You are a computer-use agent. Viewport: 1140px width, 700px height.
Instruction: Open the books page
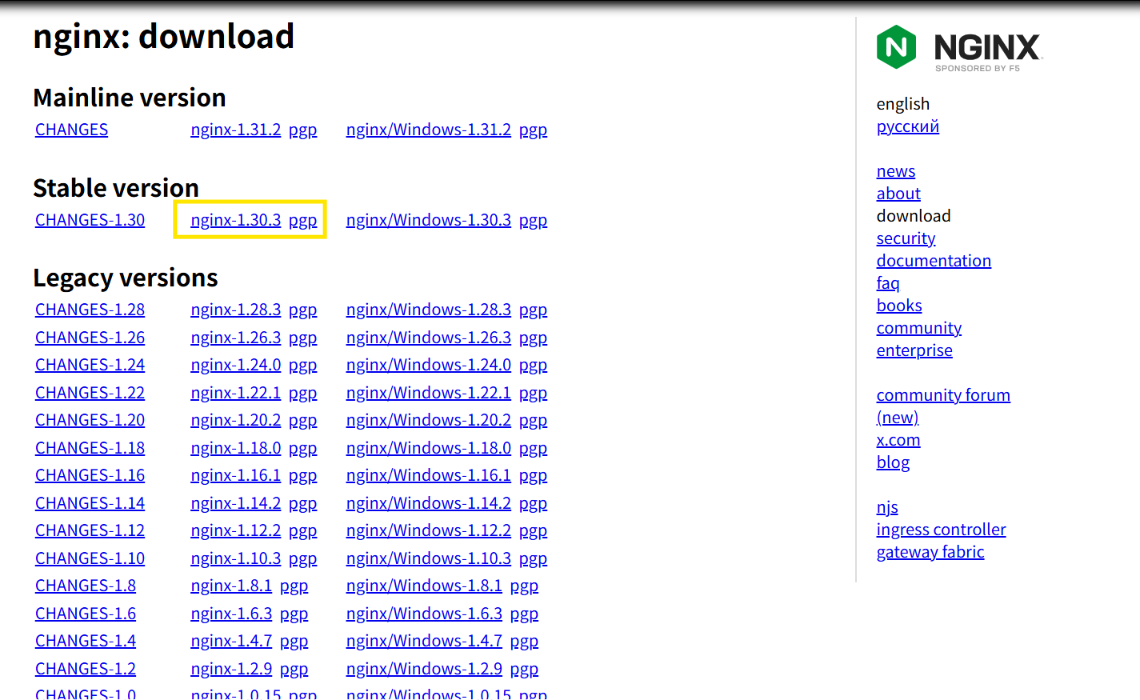point(899,305)
